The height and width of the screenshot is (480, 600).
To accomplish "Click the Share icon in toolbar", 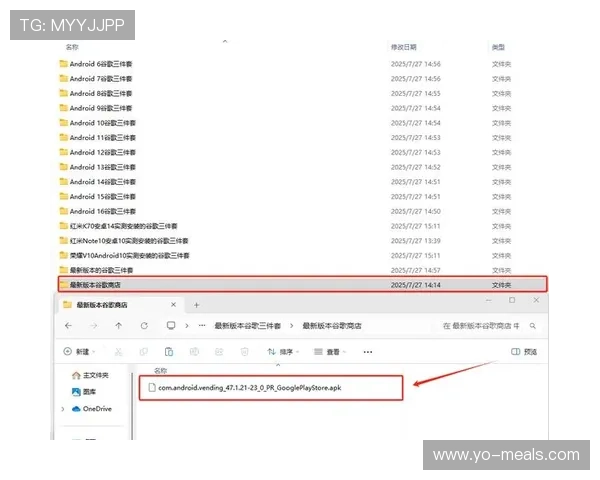I will pyautogui.click(x=219, y=352).
